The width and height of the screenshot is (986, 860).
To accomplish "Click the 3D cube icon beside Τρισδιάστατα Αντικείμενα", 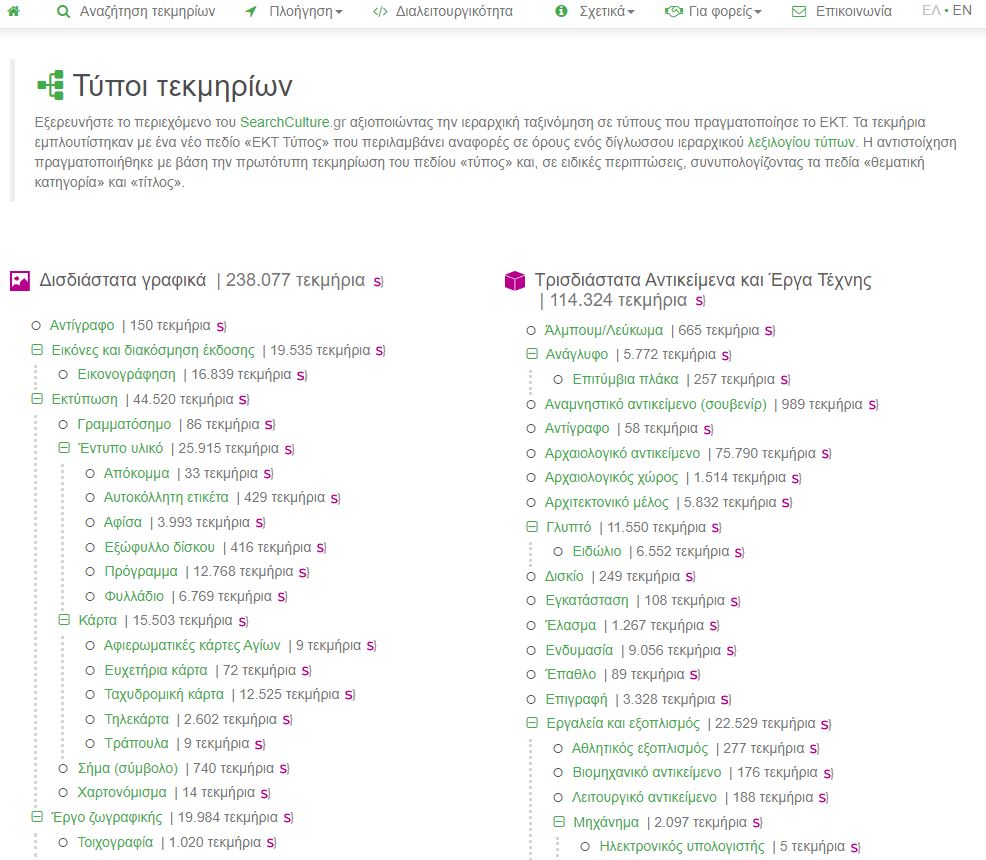I will tap(516, 280).
